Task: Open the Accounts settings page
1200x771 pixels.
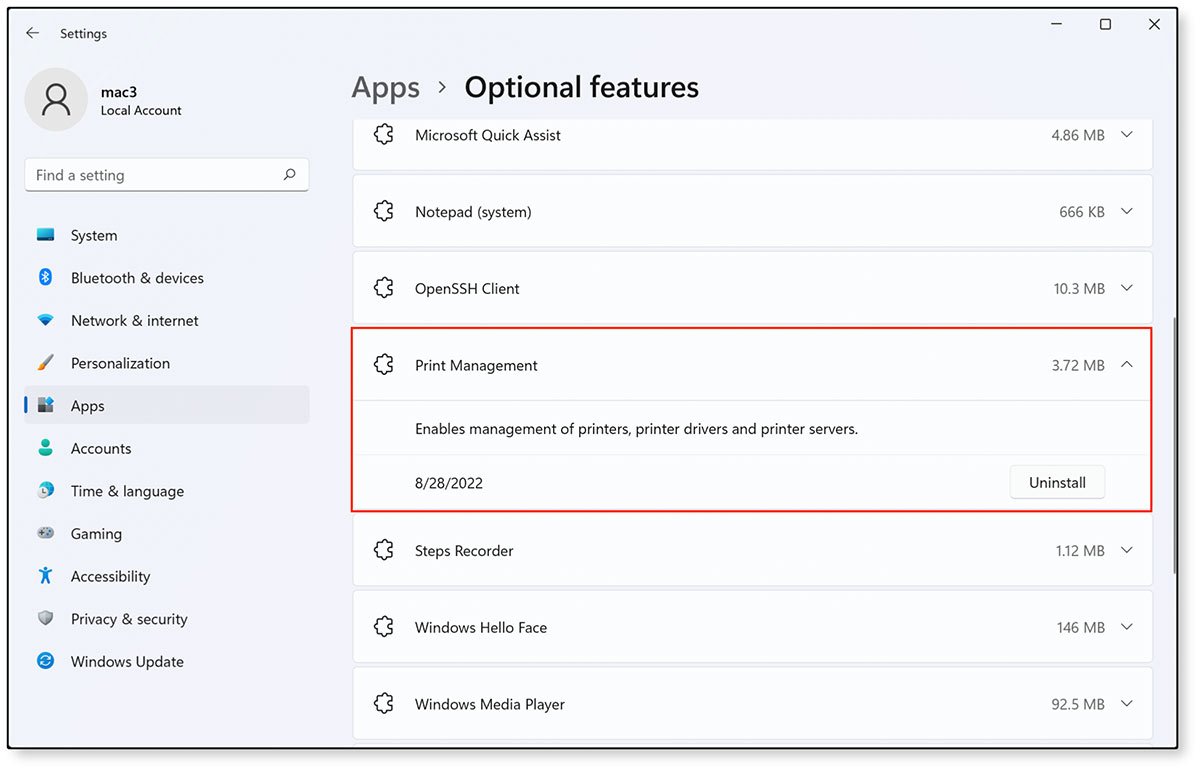Action: pyautogui.click(x=101, y=449)
